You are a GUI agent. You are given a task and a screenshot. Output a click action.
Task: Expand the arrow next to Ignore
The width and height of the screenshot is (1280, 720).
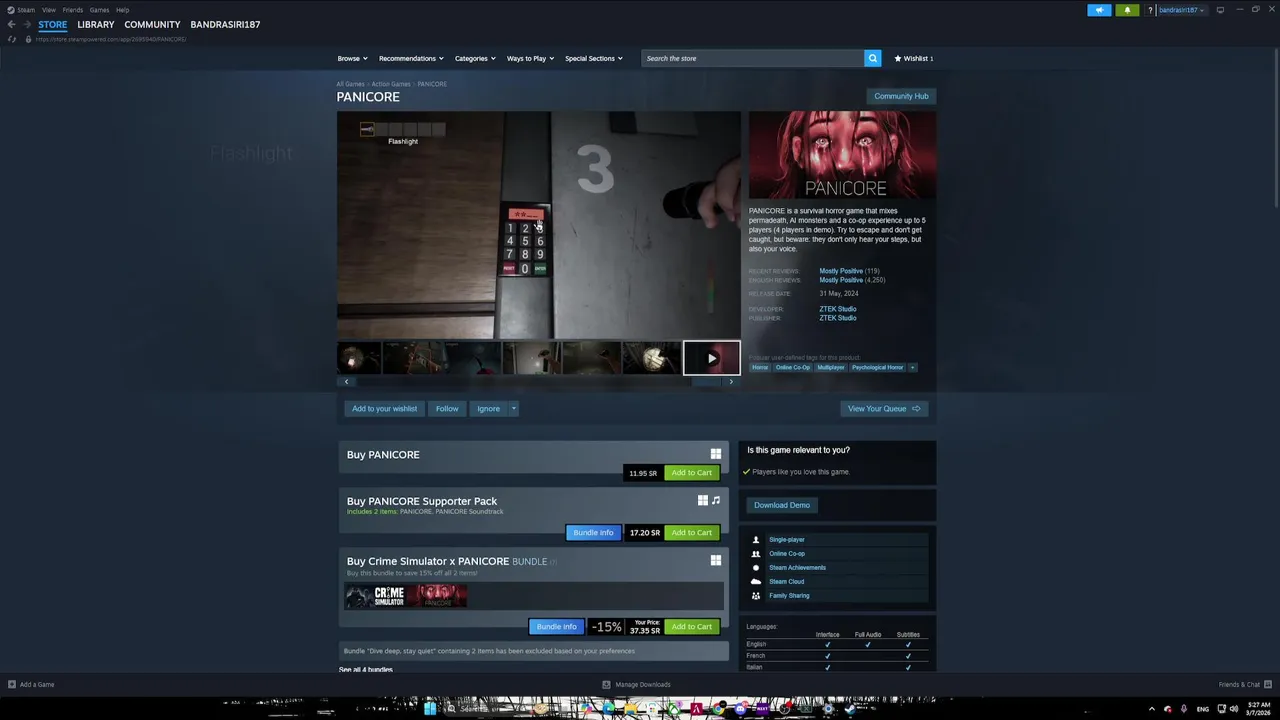(x=514, y=408)
